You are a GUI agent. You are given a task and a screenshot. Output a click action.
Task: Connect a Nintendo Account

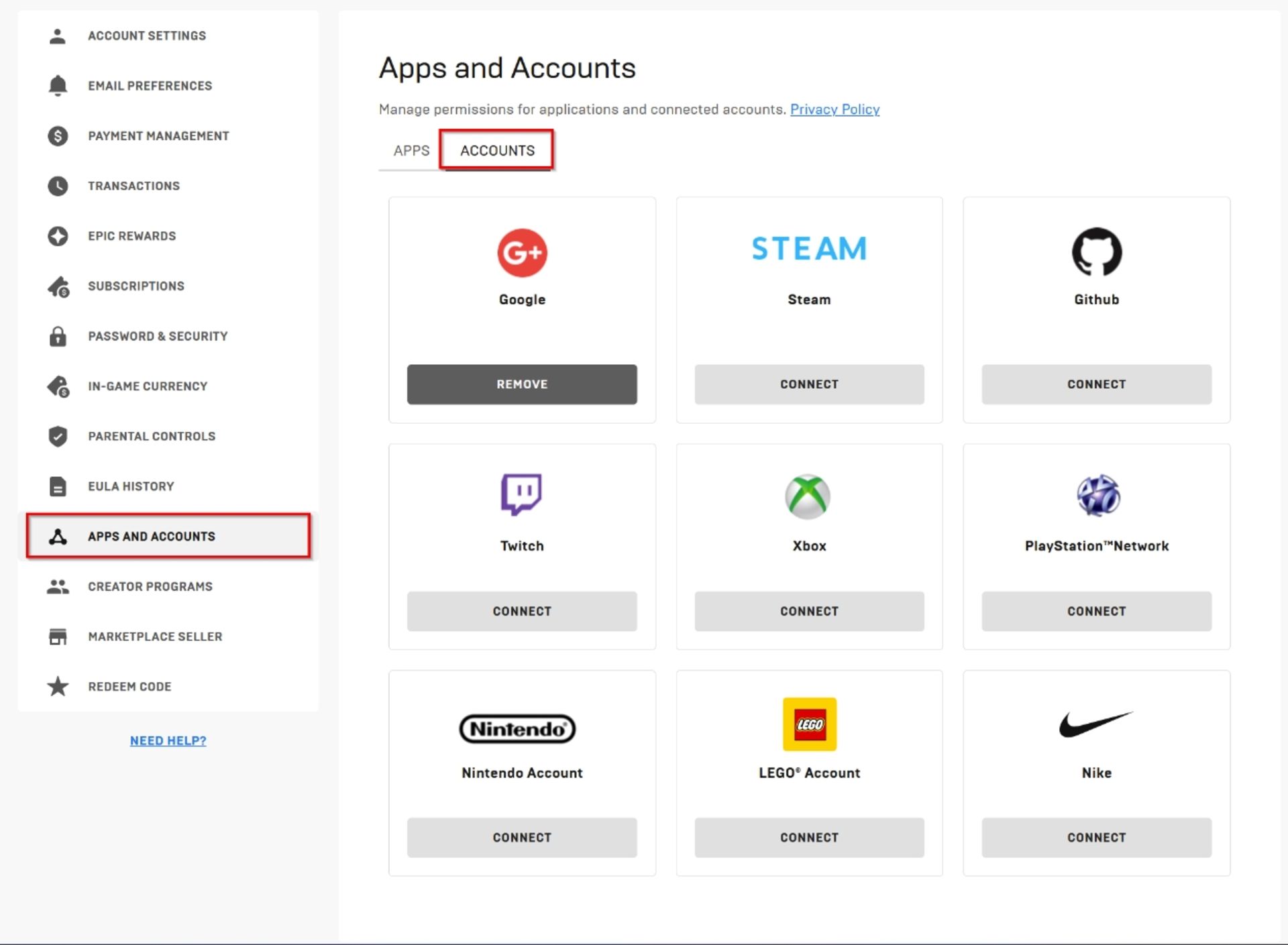click(522, 838)
